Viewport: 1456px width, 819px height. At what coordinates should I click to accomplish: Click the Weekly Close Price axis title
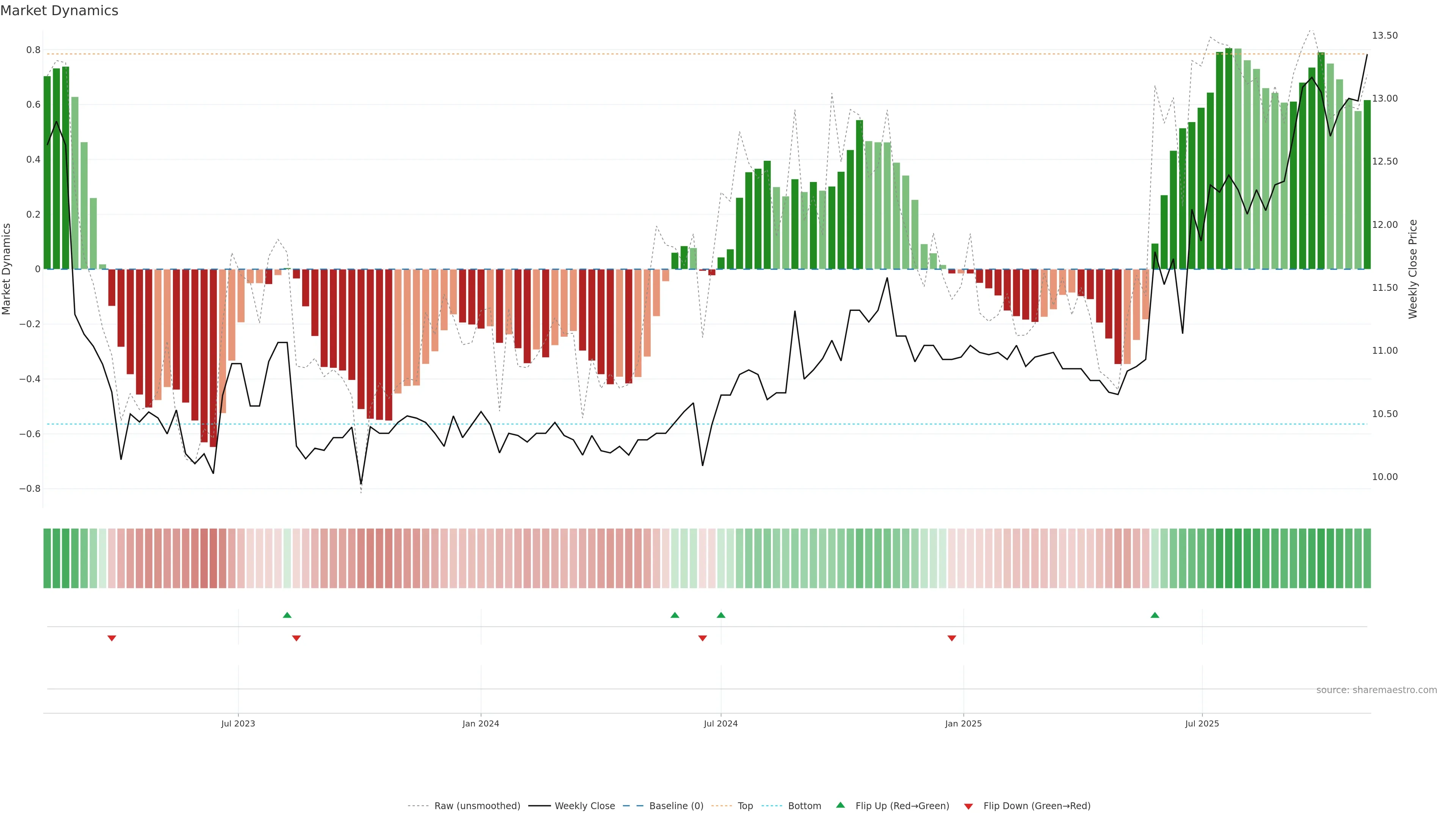pyautogui.click(x=1412, y=269)
